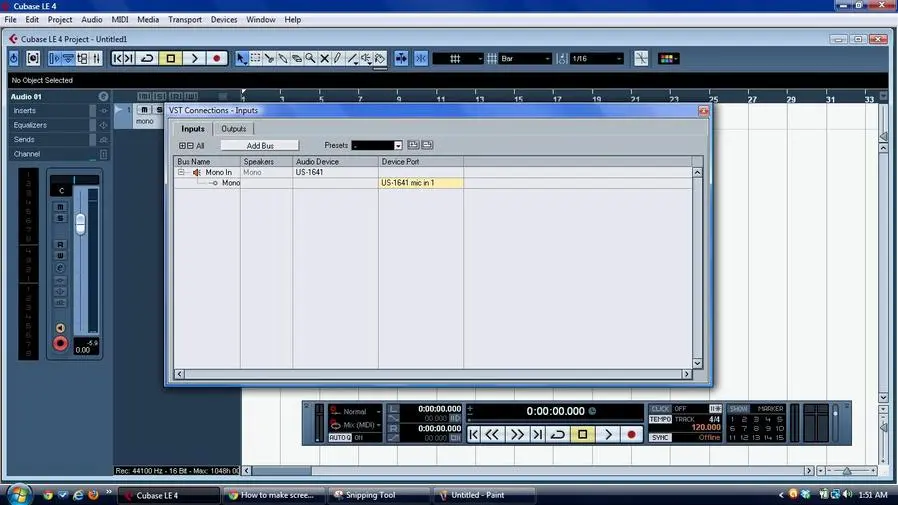
Task: Toggle the TEMPO track button
Action: (660, 420)
